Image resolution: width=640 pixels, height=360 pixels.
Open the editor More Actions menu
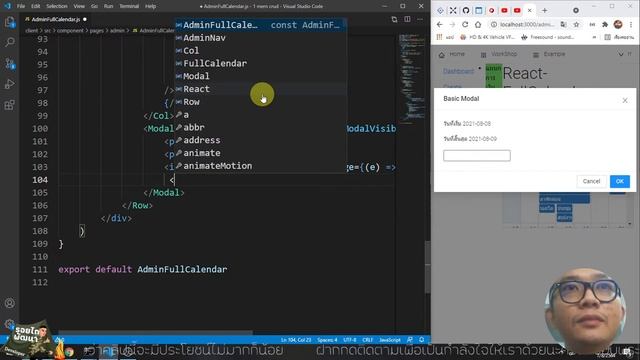coord(420,19)
